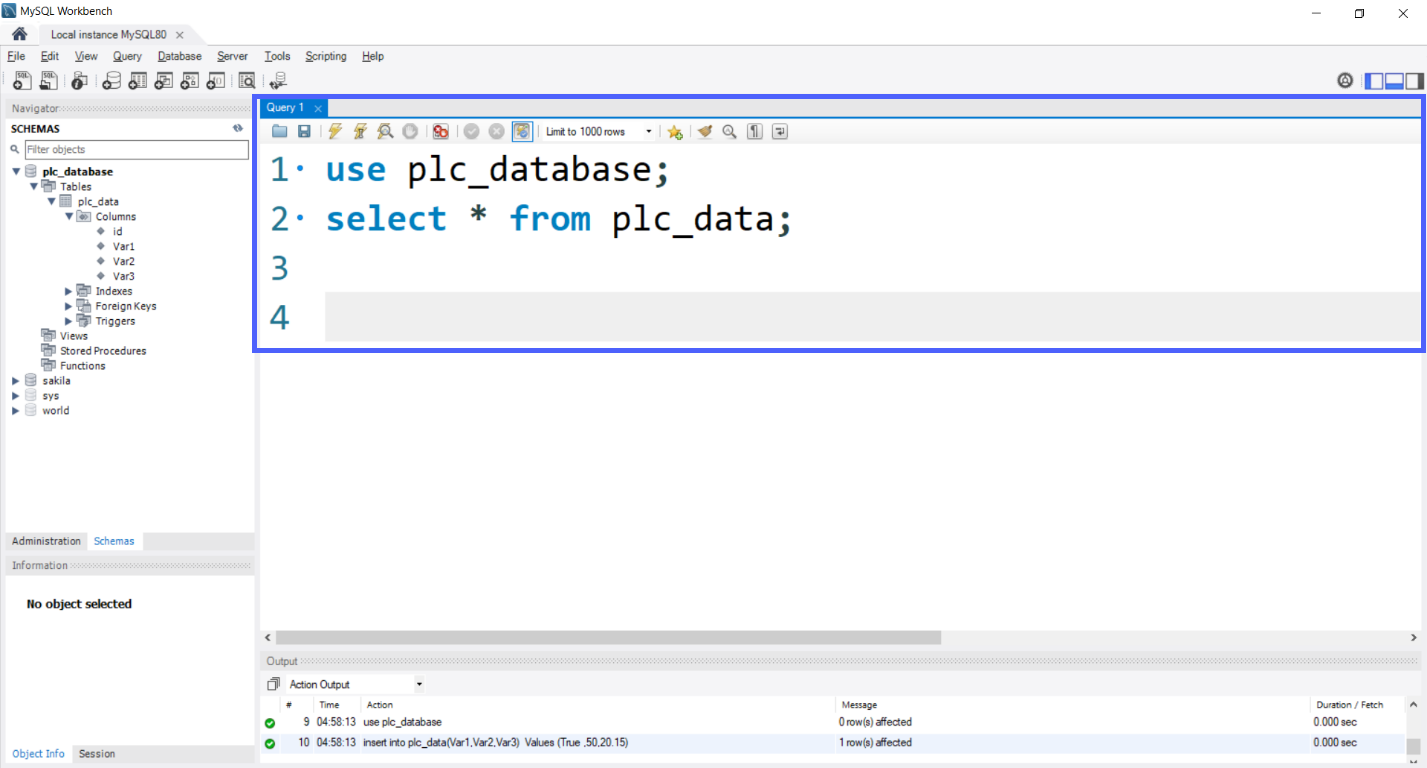Roll back the transaction with X icon
Viewport: 1427px width, 768px height.
[496, 131]
